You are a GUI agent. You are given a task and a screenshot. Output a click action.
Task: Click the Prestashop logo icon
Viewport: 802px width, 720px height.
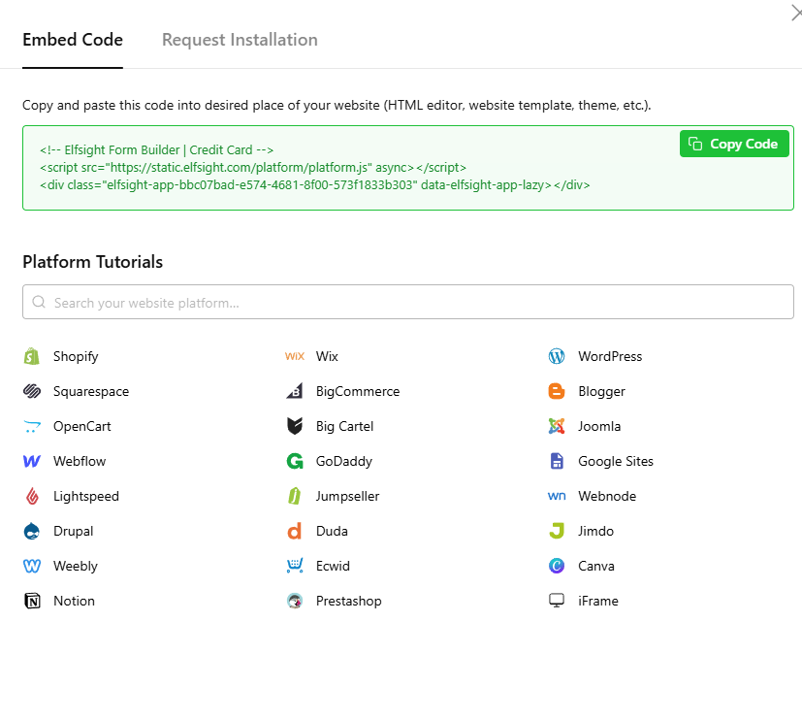coord(295,601)
